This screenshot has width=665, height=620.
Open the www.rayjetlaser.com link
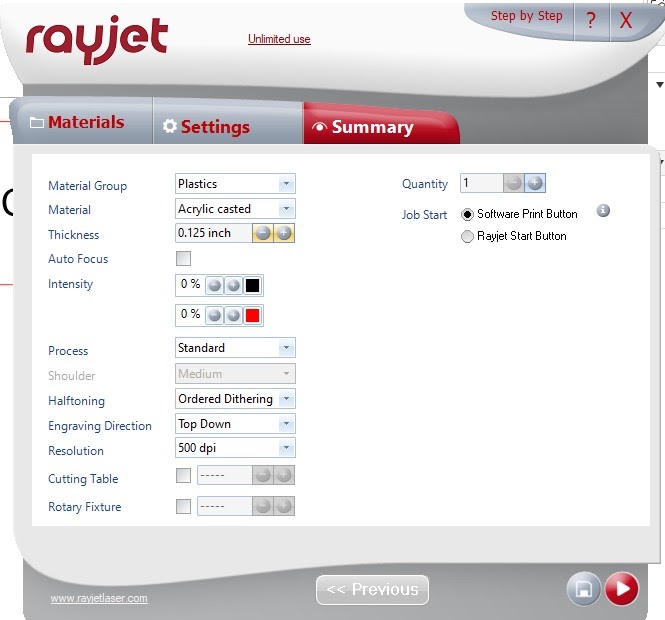99,598
